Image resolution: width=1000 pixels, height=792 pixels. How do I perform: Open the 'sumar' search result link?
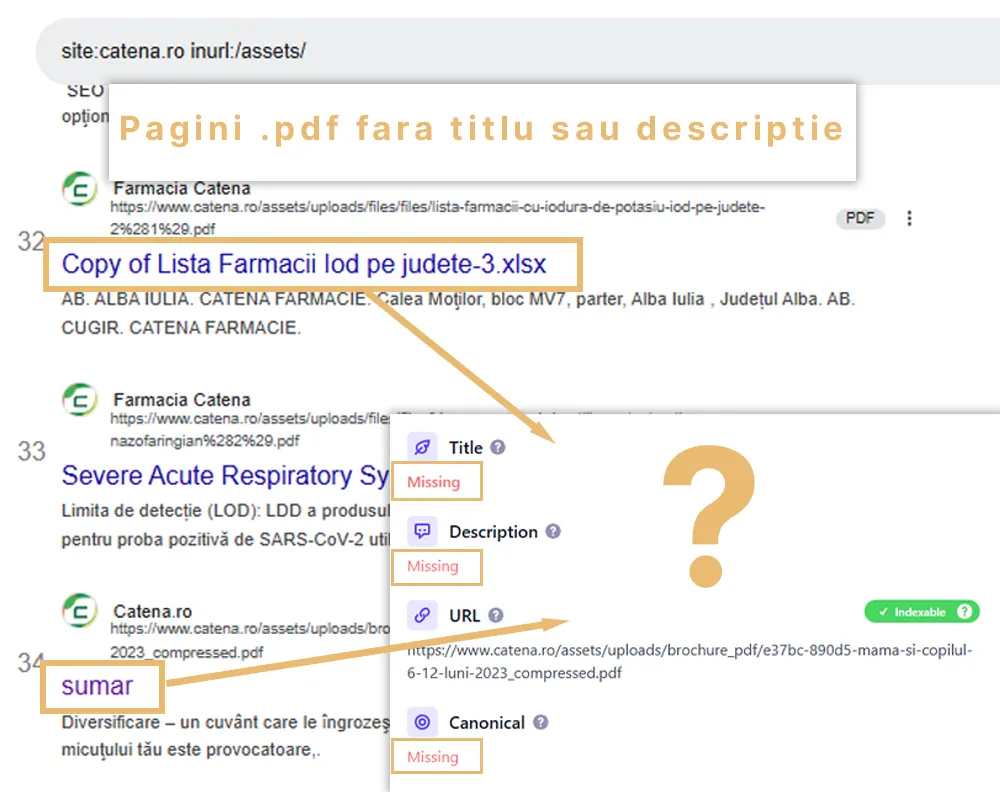pos(97,686)
